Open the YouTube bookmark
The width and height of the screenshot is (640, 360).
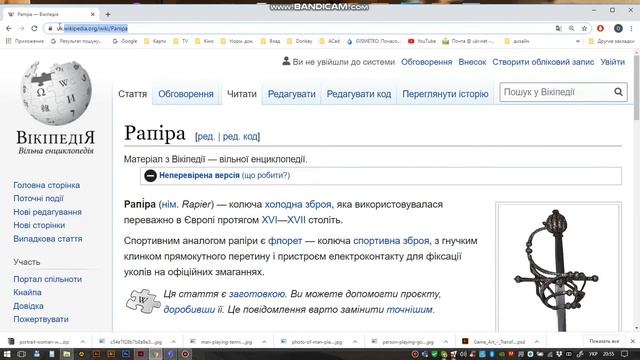pos(422,41)
